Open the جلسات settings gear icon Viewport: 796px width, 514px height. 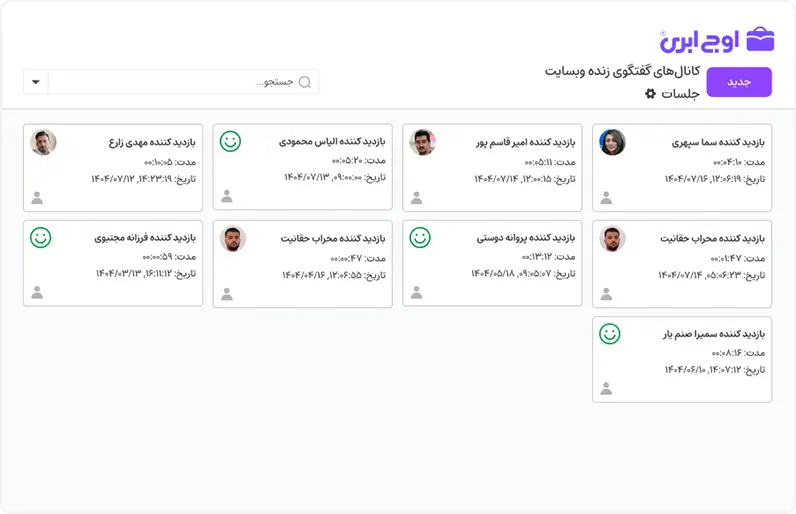pyautogui.click(x=650, y=93)
